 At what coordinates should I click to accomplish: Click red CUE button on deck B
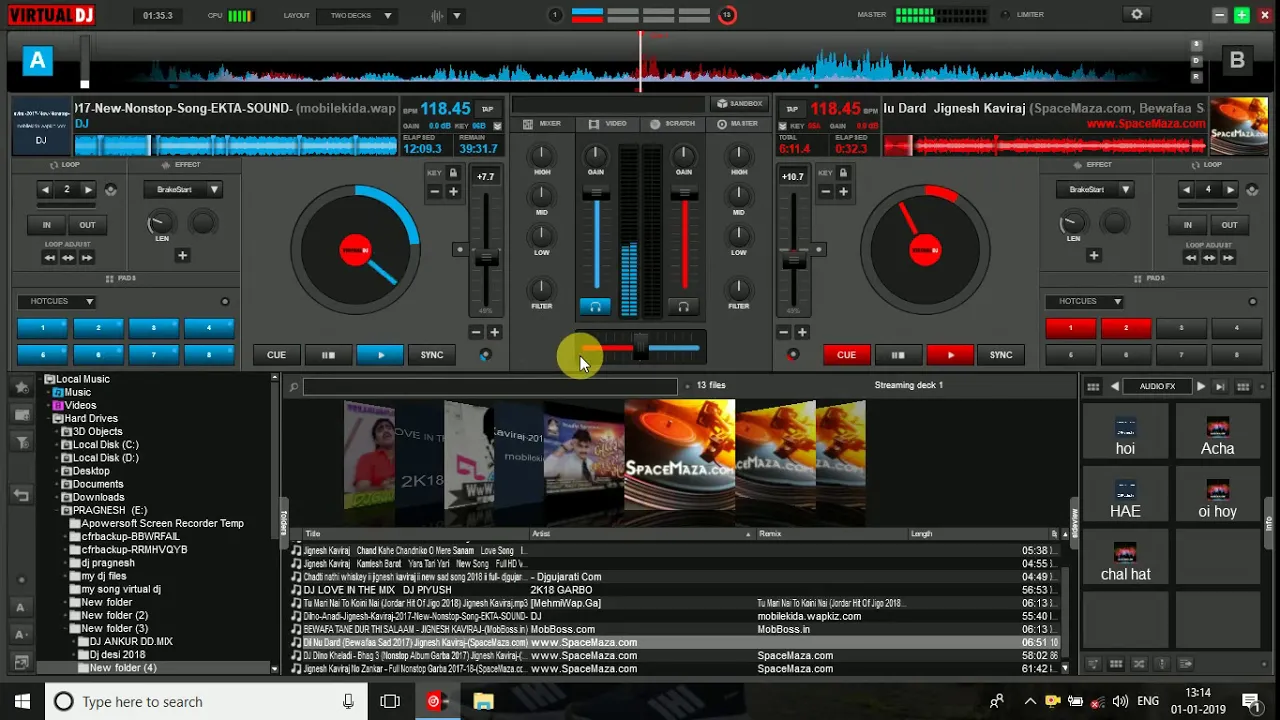pyautogui.click(x=846, y=355)
